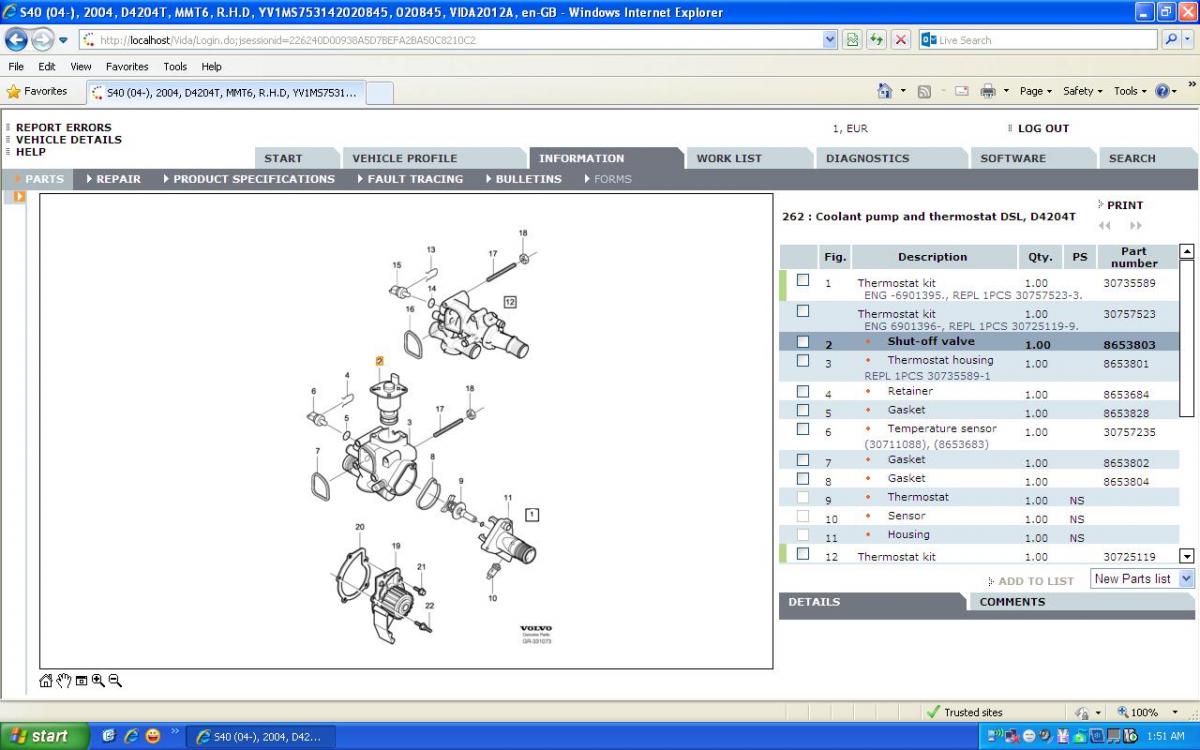Screen dimensions: 1200x750
Task: Stop loading with the red X icon
Action: [901, 40]
